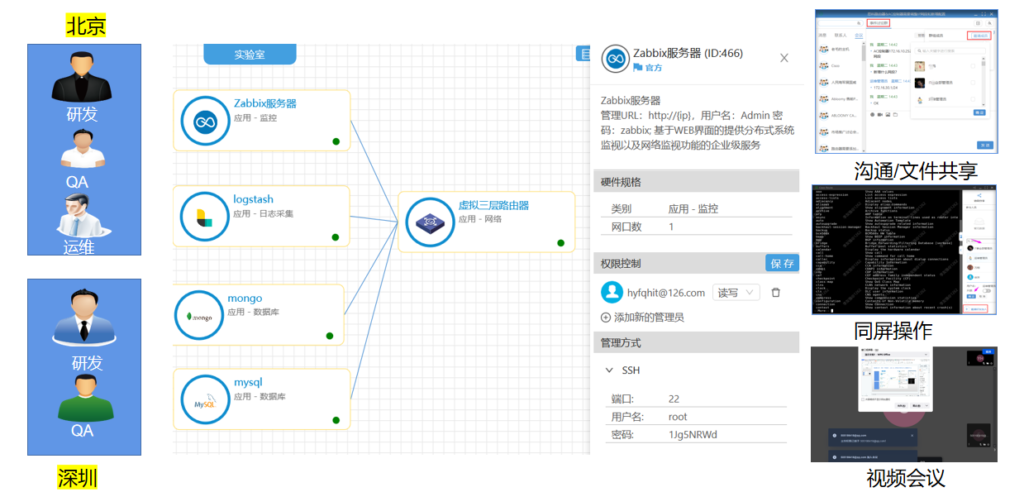Click the Zabbix服务器 node icon
This screenshot has width=1024, height=492.
(203, 120)
